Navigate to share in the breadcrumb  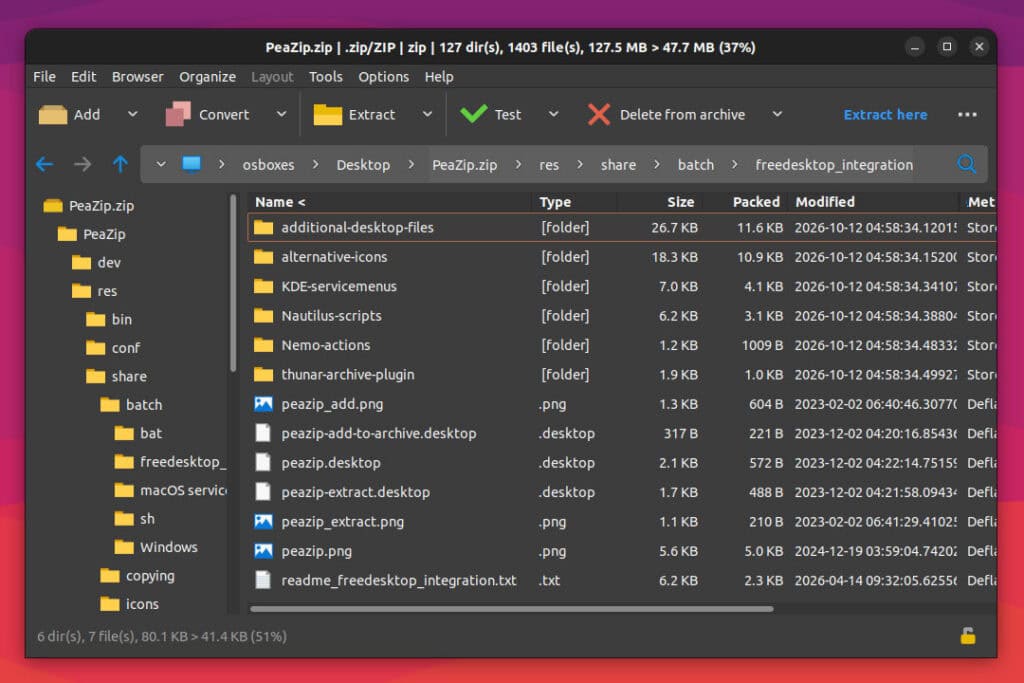click(618, 165)
